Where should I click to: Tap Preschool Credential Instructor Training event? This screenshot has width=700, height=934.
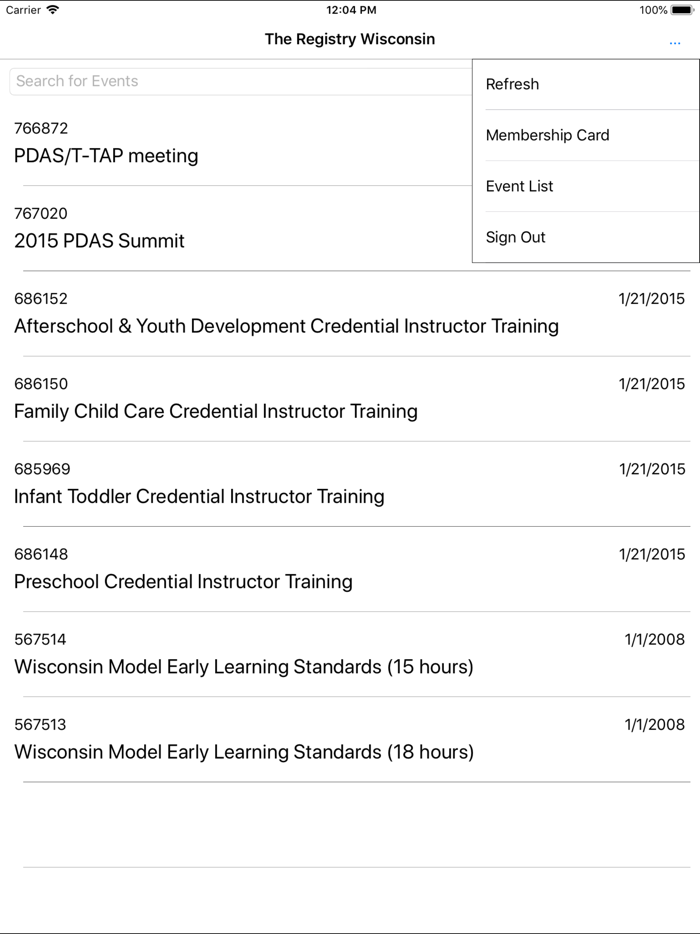pos(183,581)
